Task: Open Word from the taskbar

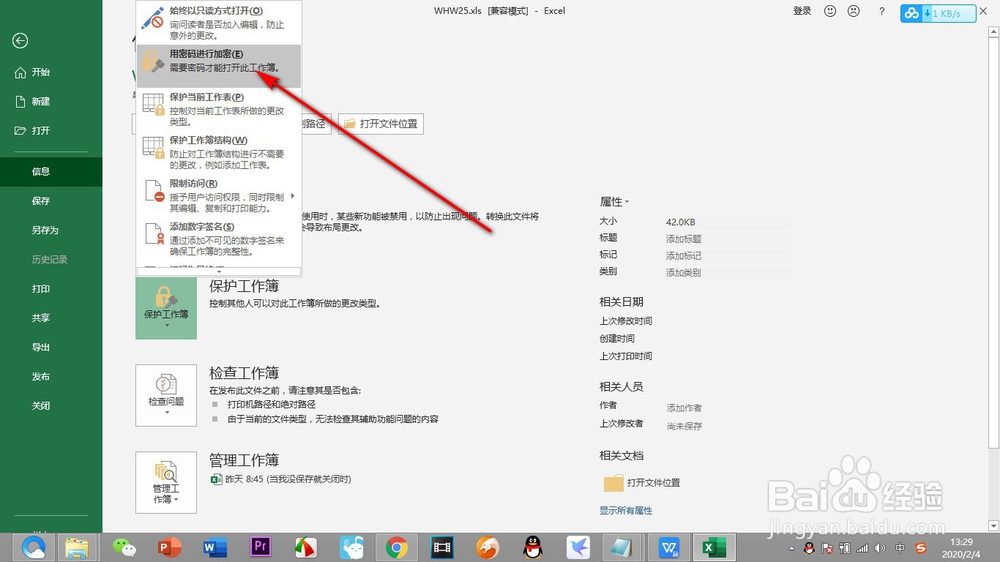Action: [215, 547]
